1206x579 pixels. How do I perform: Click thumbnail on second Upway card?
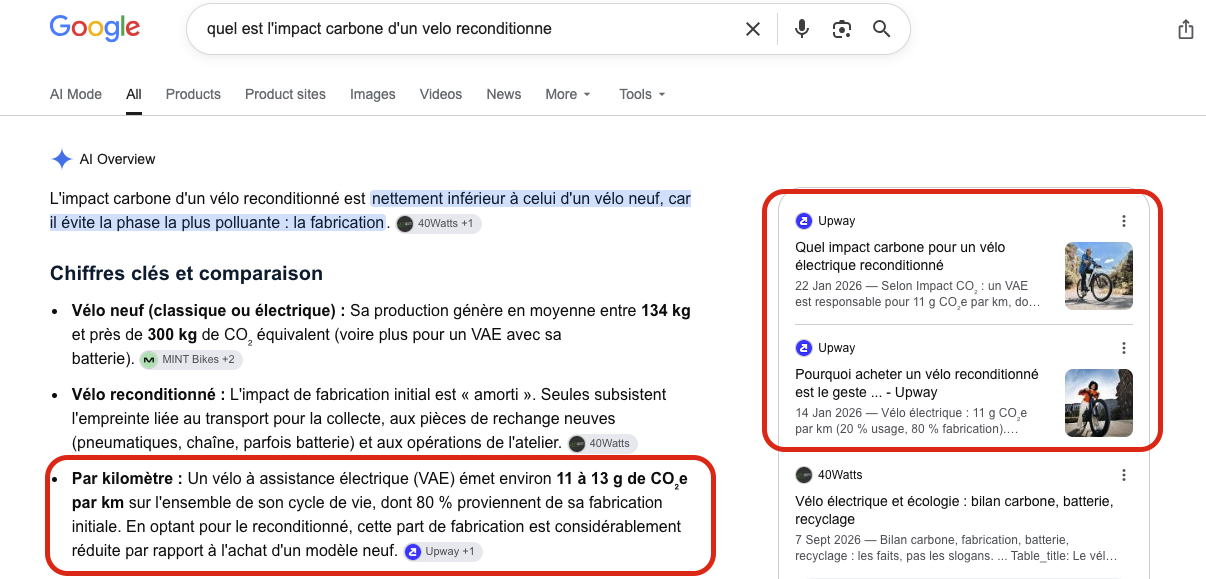point(1099,403)
